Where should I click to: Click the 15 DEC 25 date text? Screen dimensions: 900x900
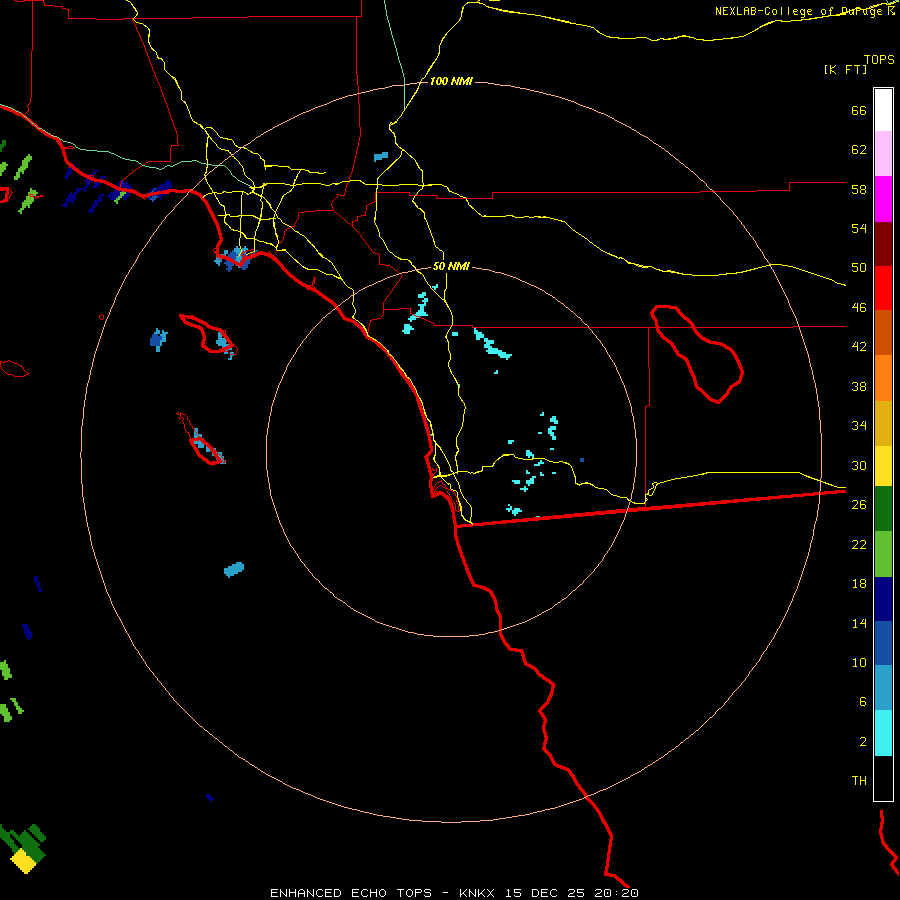[545, 893]
